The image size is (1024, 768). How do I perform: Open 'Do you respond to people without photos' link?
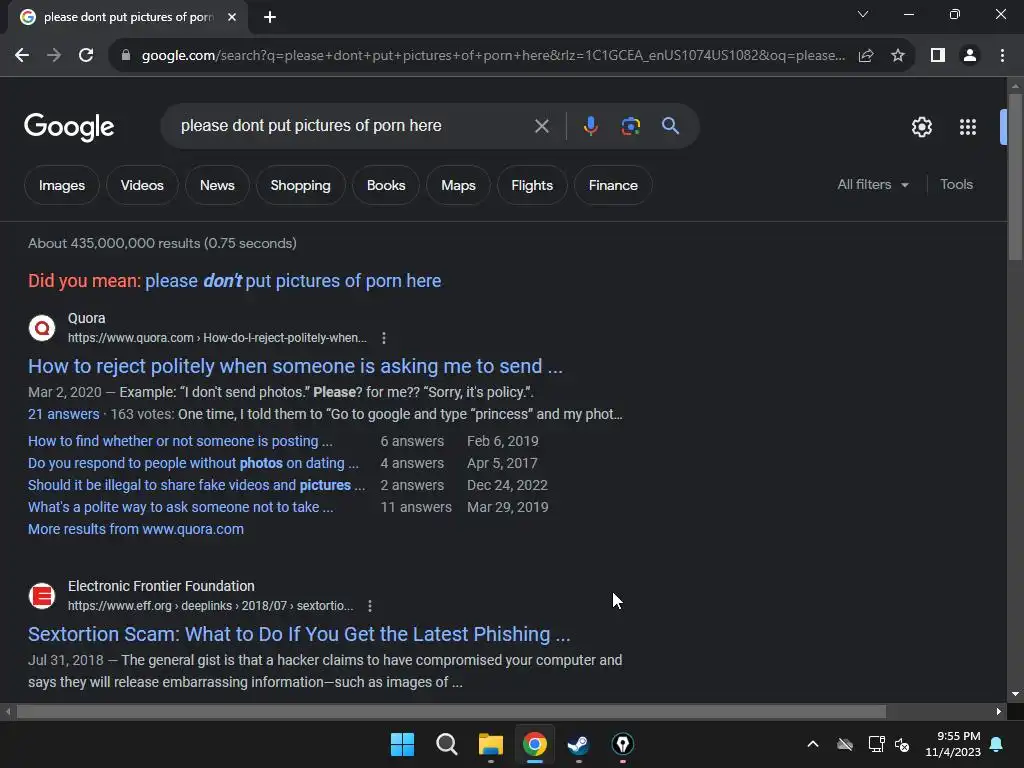click(x=193, y=463)
